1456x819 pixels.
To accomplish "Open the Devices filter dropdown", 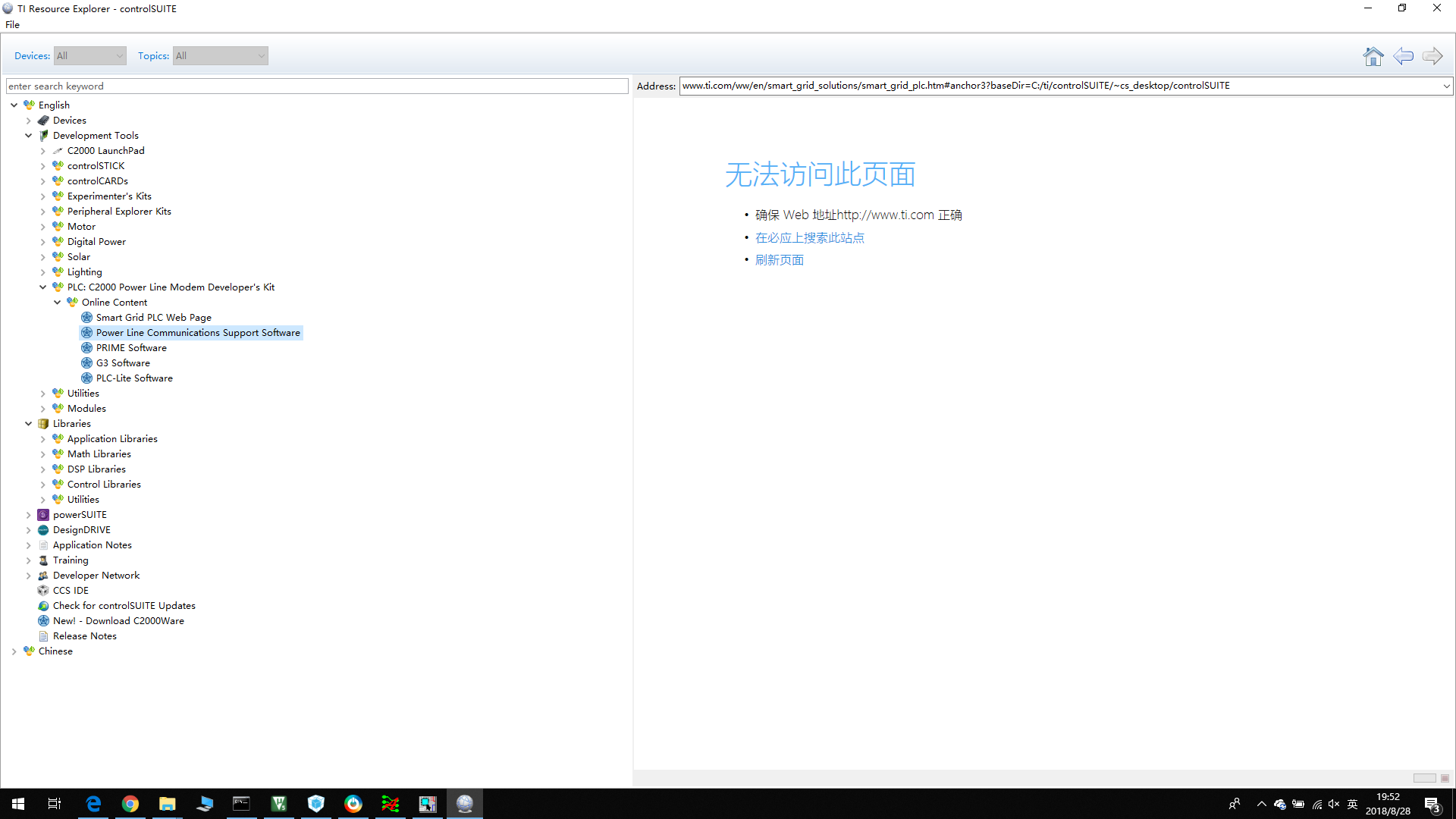I will [x=89, y=56].
